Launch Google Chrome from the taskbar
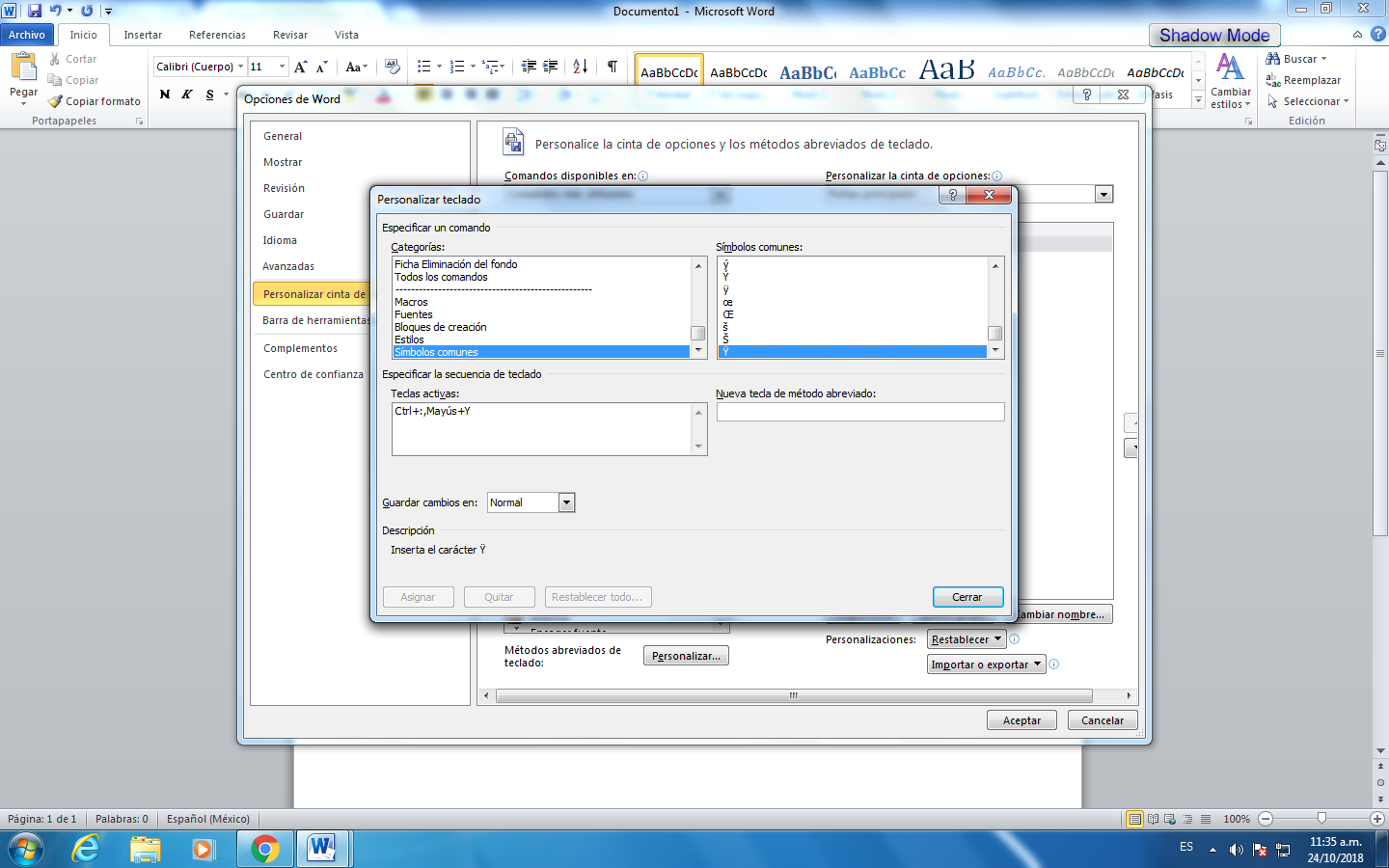The height and width of the screenshot is (868, 1389). pyautogui.click(x=264, y=849)
